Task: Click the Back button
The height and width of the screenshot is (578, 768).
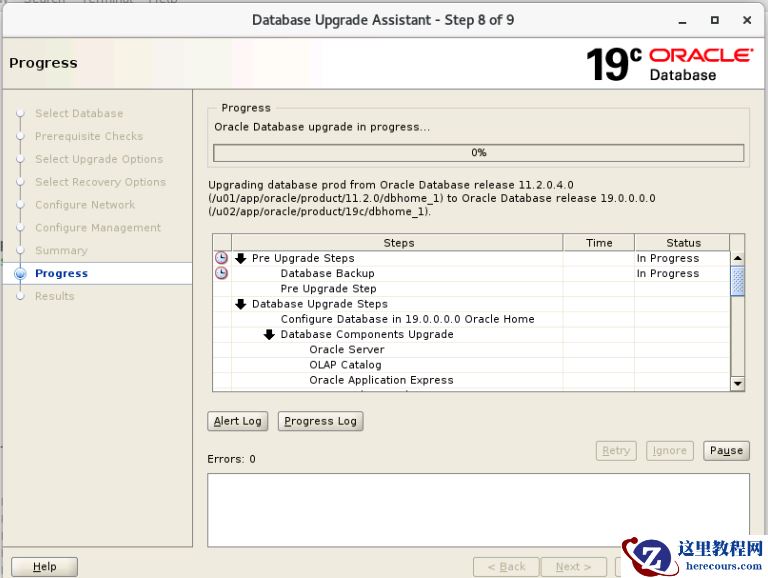Action: [506, 567]
